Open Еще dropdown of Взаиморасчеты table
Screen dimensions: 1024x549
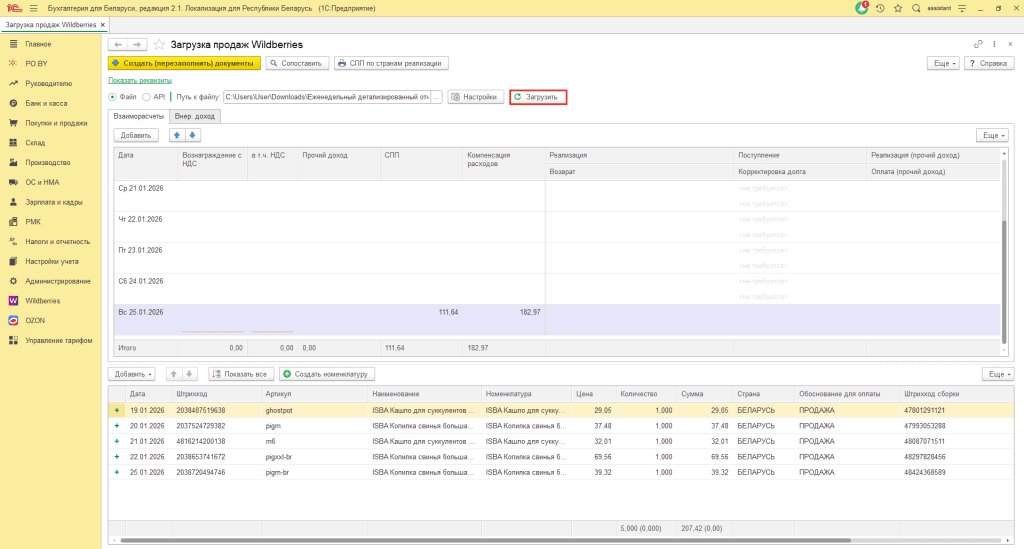coord(993,135)
